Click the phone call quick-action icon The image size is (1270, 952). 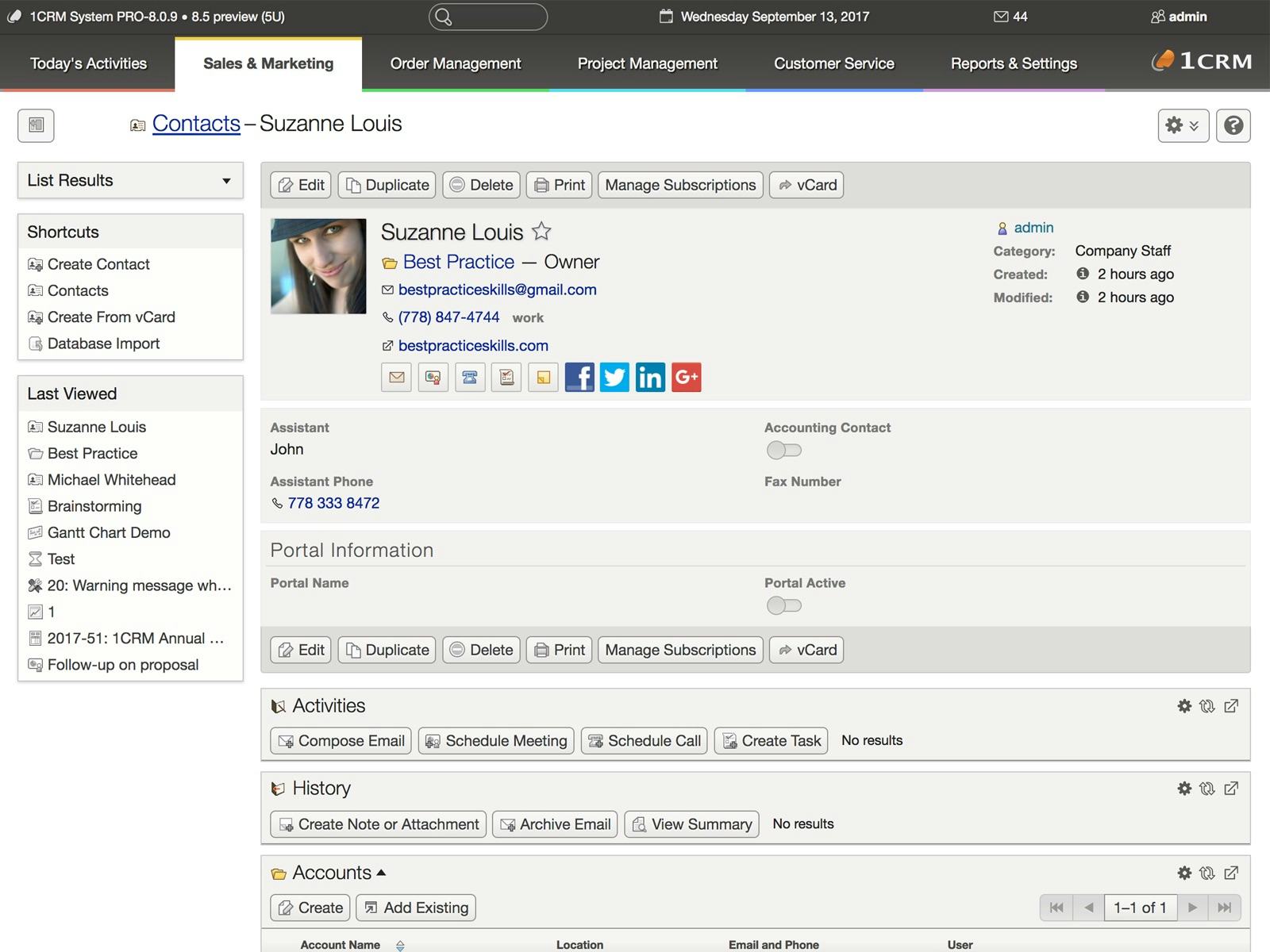[470, 378]
